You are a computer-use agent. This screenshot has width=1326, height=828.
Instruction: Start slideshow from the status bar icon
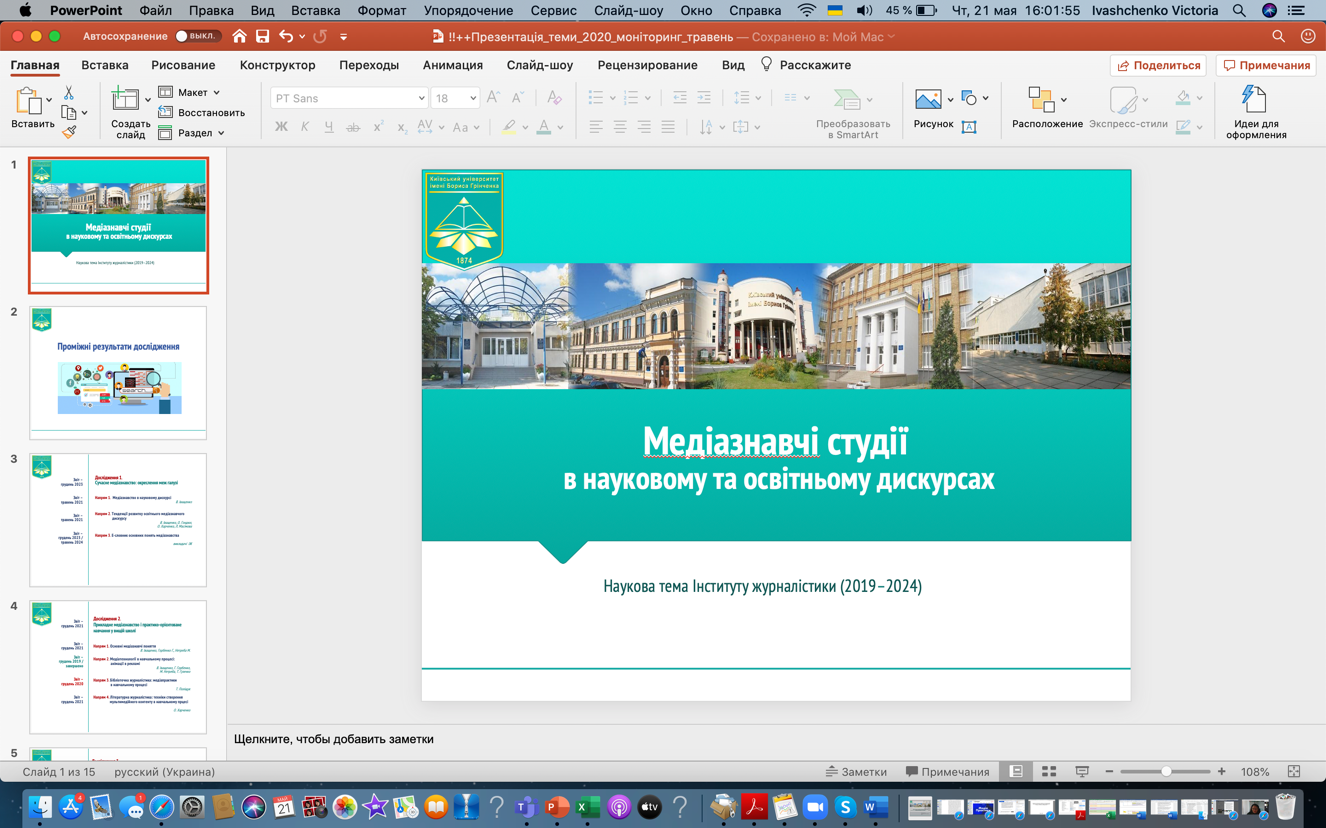click(1082, 772)
